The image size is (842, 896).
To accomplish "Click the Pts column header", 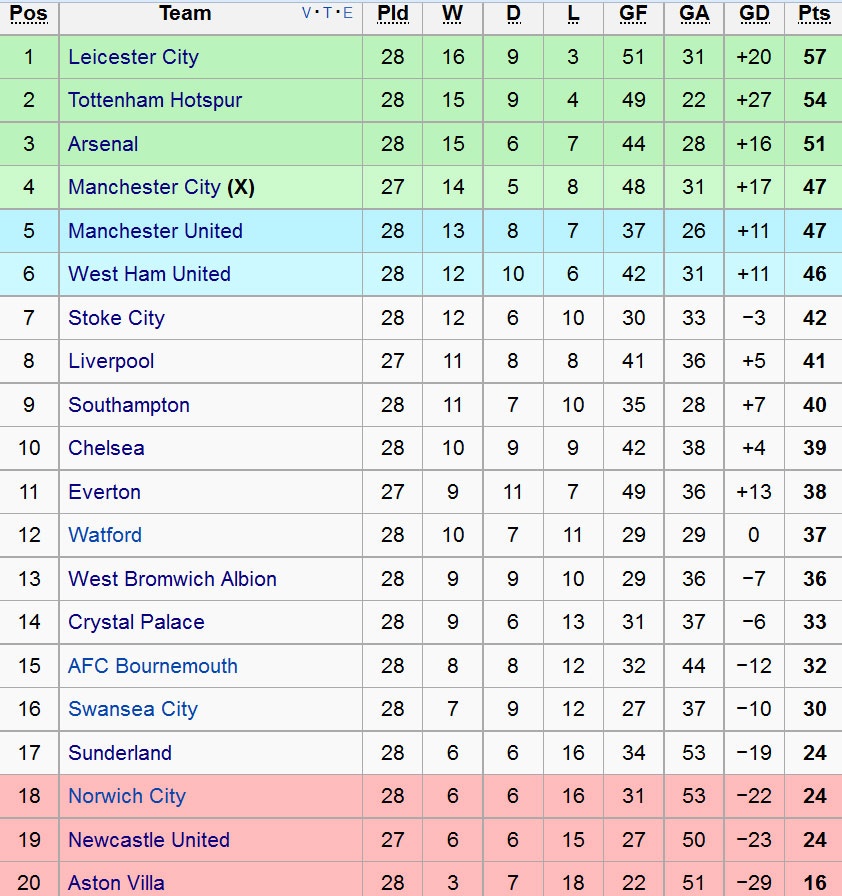I will [x=814, y=14].
